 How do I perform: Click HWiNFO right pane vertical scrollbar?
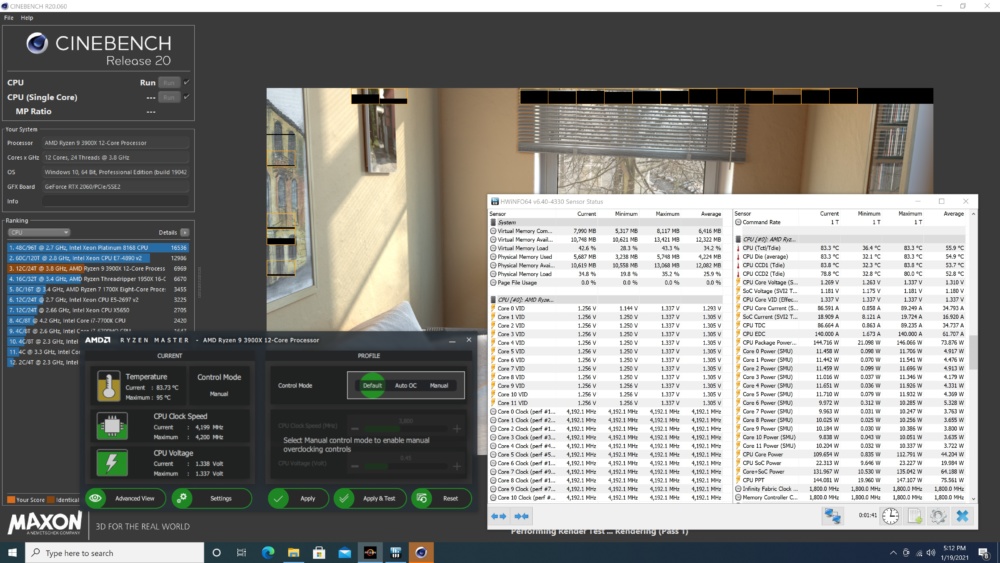coord(973,353)
